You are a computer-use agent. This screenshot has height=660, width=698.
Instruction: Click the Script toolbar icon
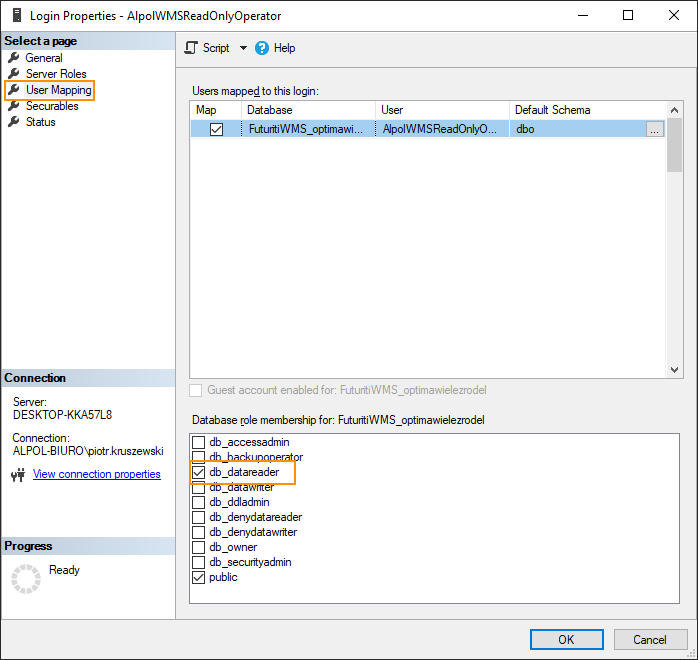tap(192, 48)
